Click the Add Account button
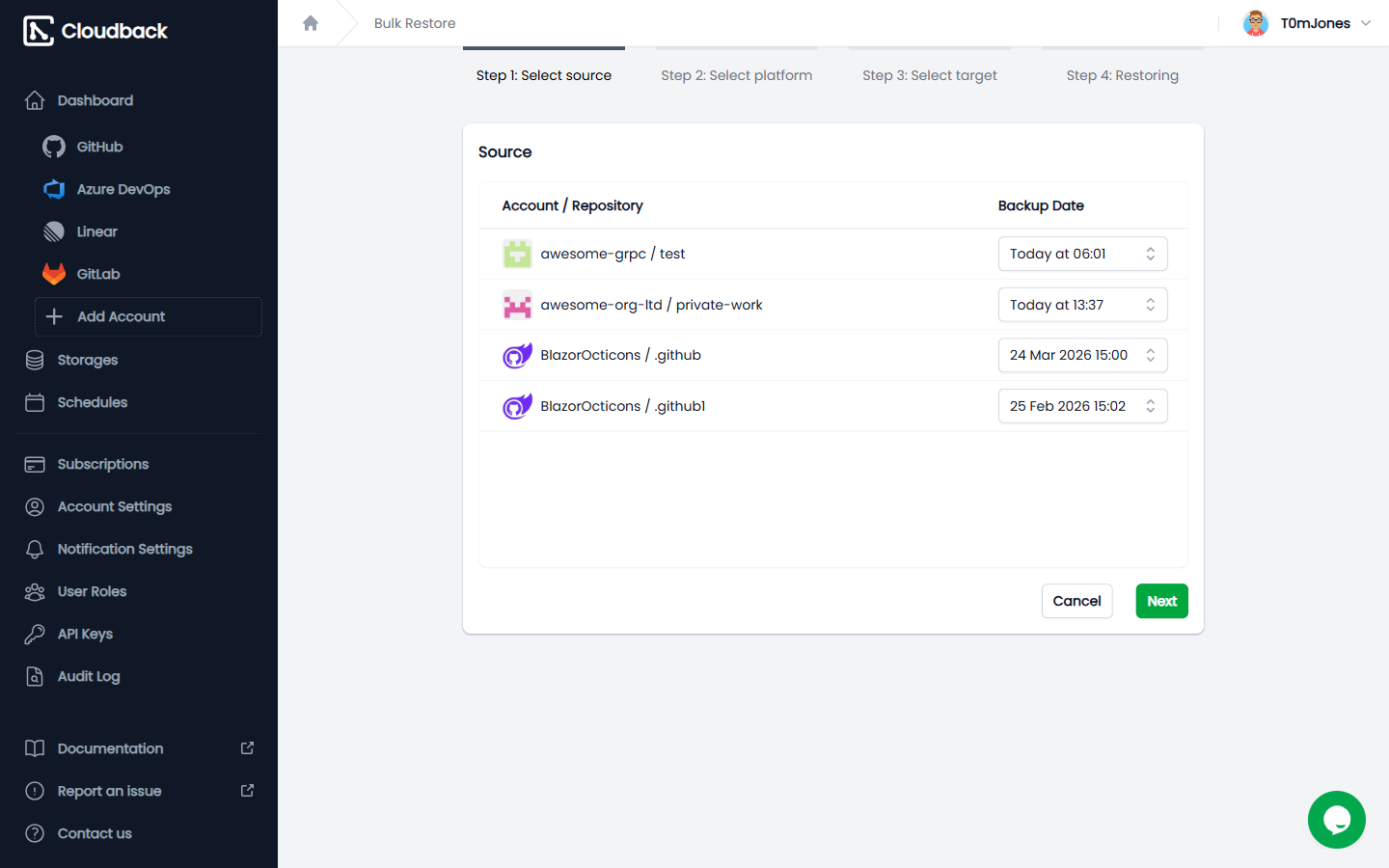The height and width of the screenshot is (868, 1389). pos(149,316)
